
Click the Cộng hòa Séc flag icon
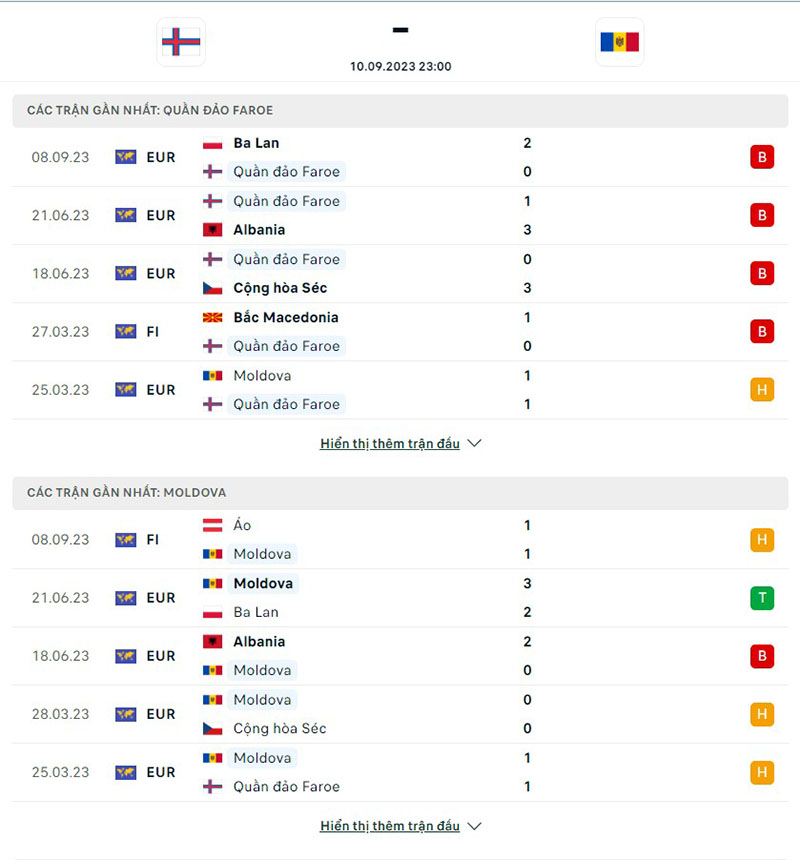point(210,287)
